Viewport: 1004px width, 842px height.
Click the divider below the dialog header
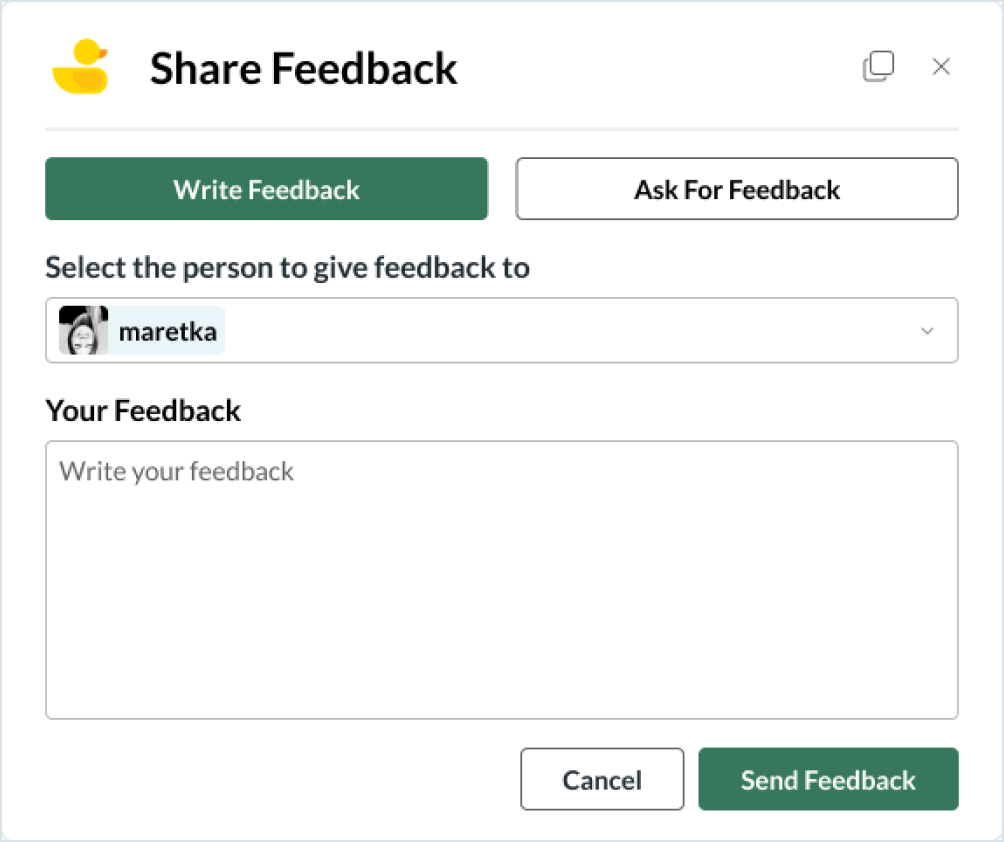[x=500, y=128]
